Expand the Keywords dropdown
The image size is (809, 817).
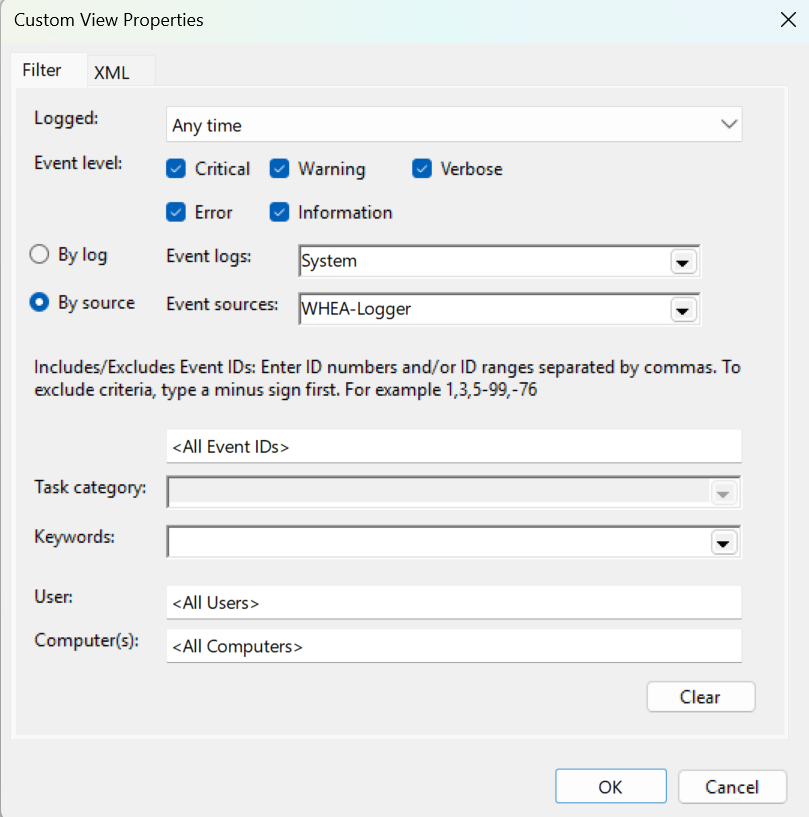coord(723,542)
